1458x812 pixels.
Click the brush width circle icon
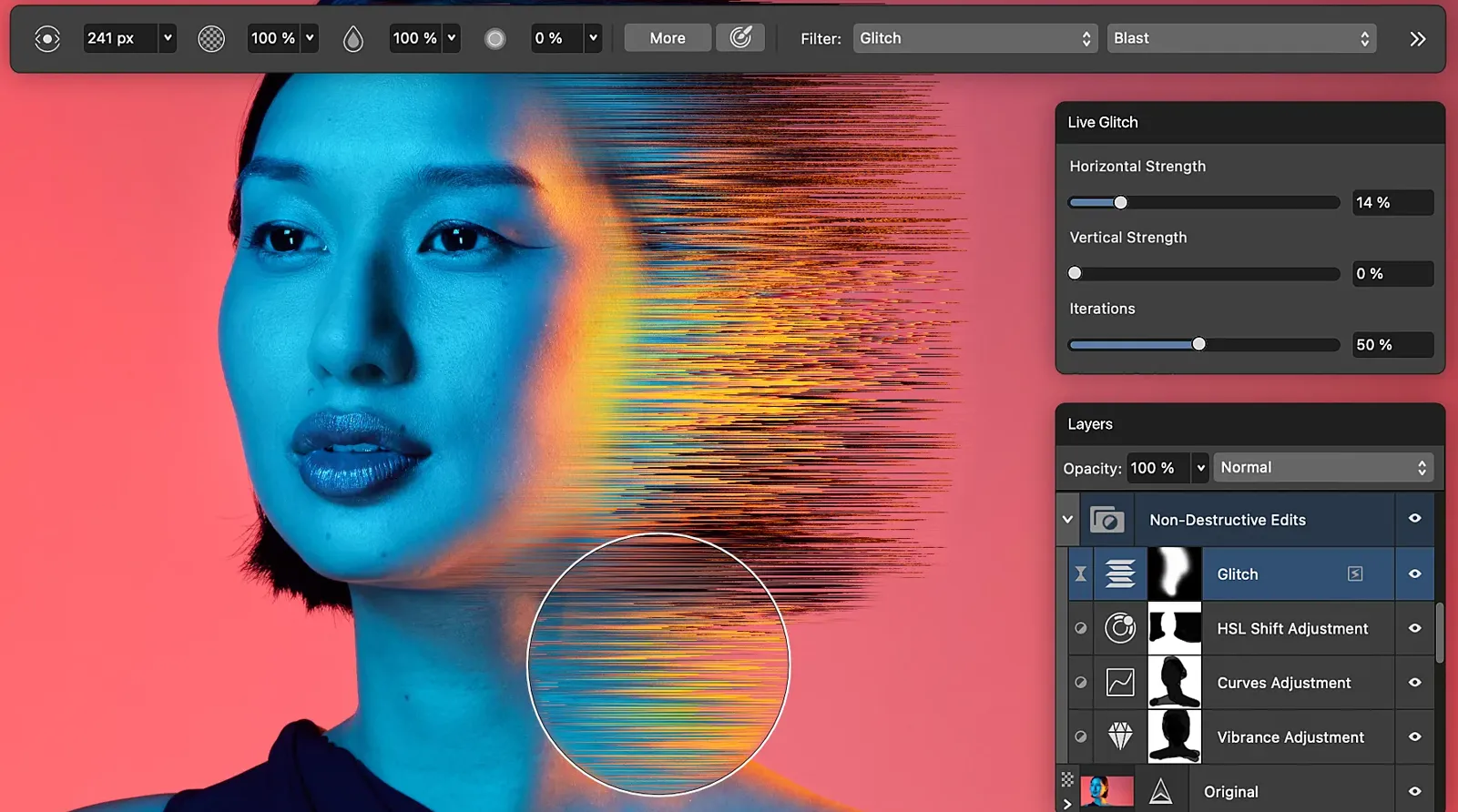pos(47,38)
